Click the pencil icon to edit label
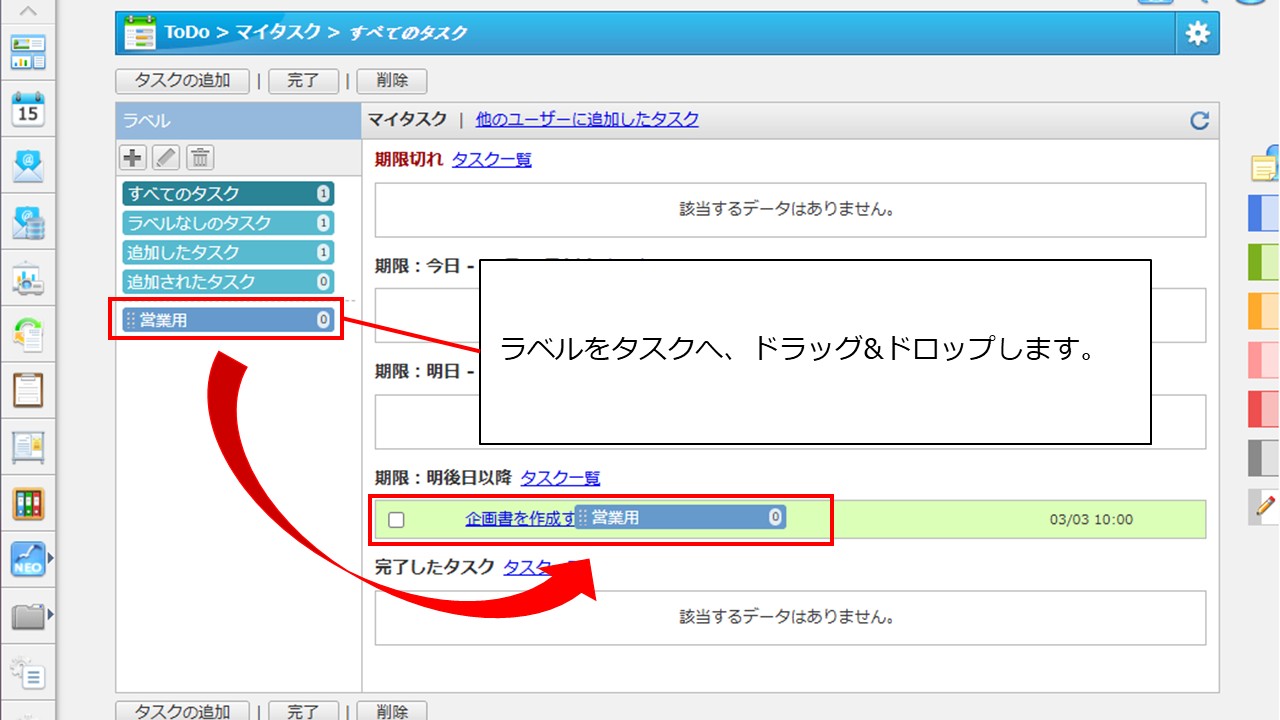 click(167, 157)
